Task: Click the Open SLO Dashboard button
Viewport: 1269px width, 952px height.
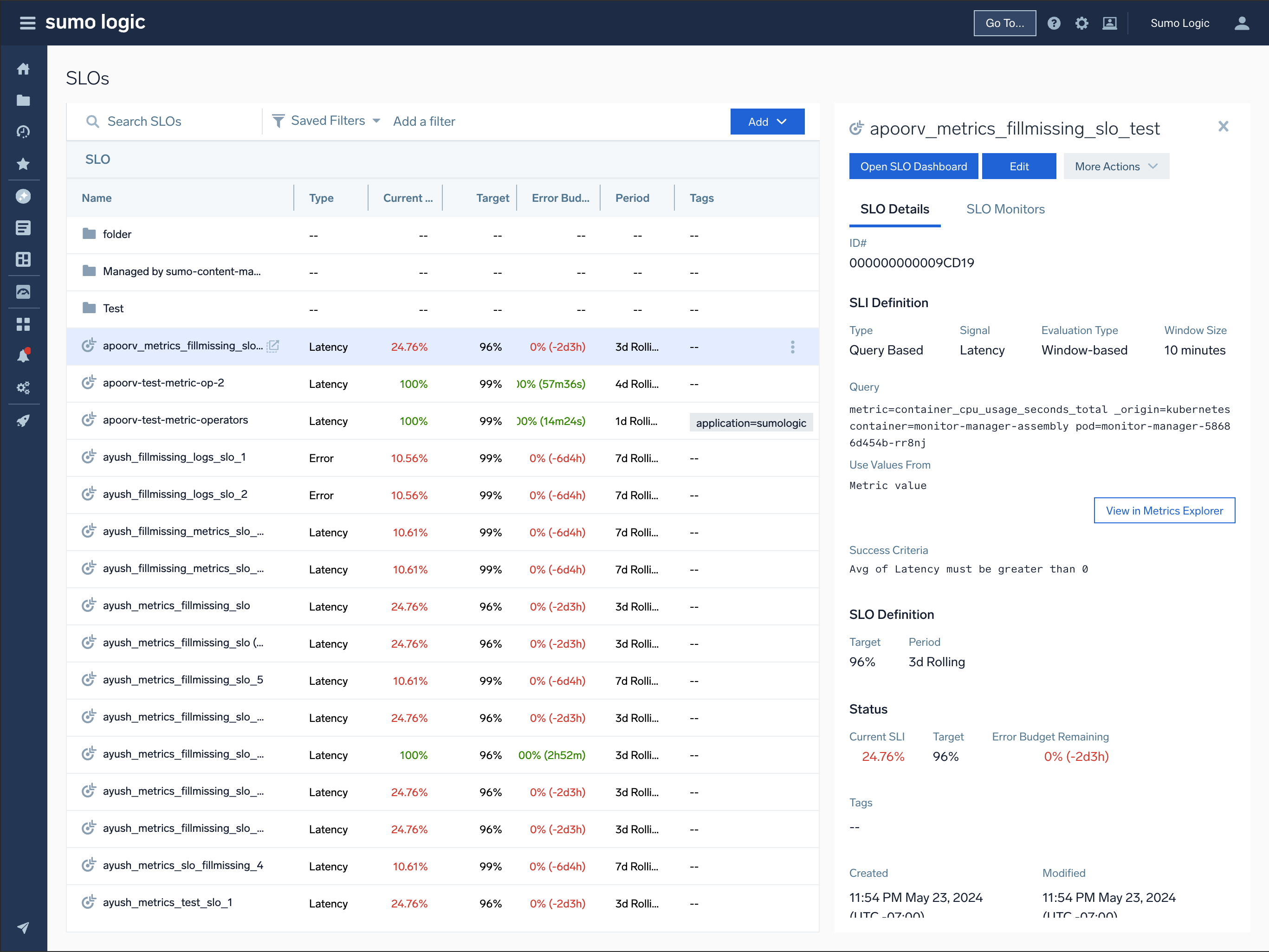Action: [913, 166]
